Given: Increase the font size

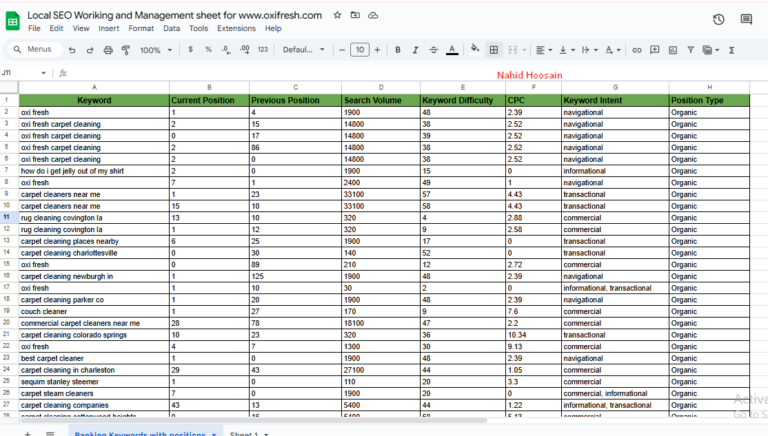Looking at the screenshot, I should coord(377,50).
